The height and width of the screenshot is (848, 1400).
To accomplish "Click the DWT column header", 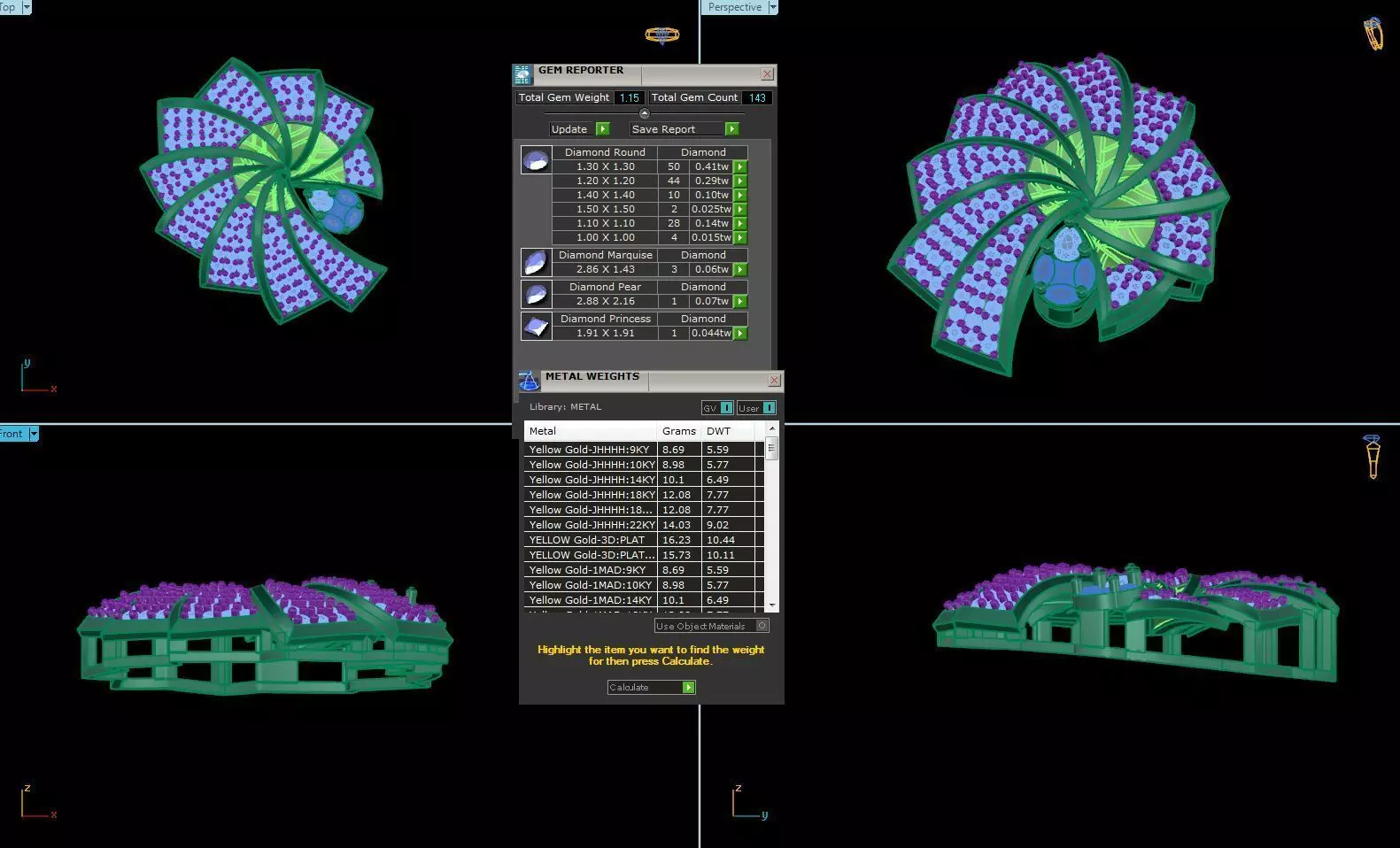I will tap(728, 431).
